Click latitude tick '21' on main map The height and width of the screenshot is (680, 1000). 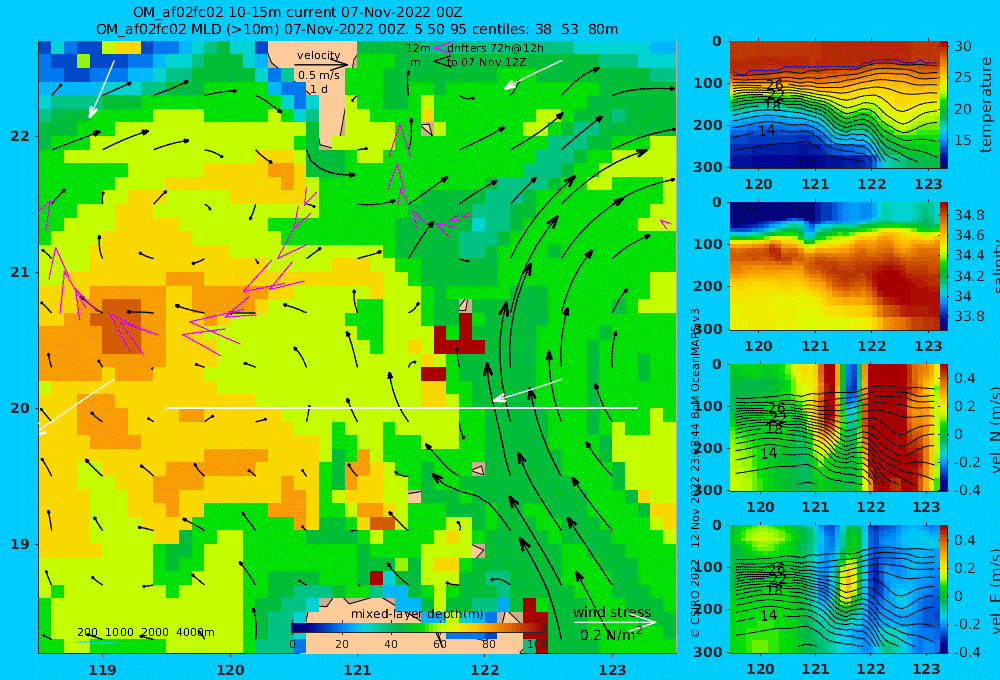coord(20,272)
